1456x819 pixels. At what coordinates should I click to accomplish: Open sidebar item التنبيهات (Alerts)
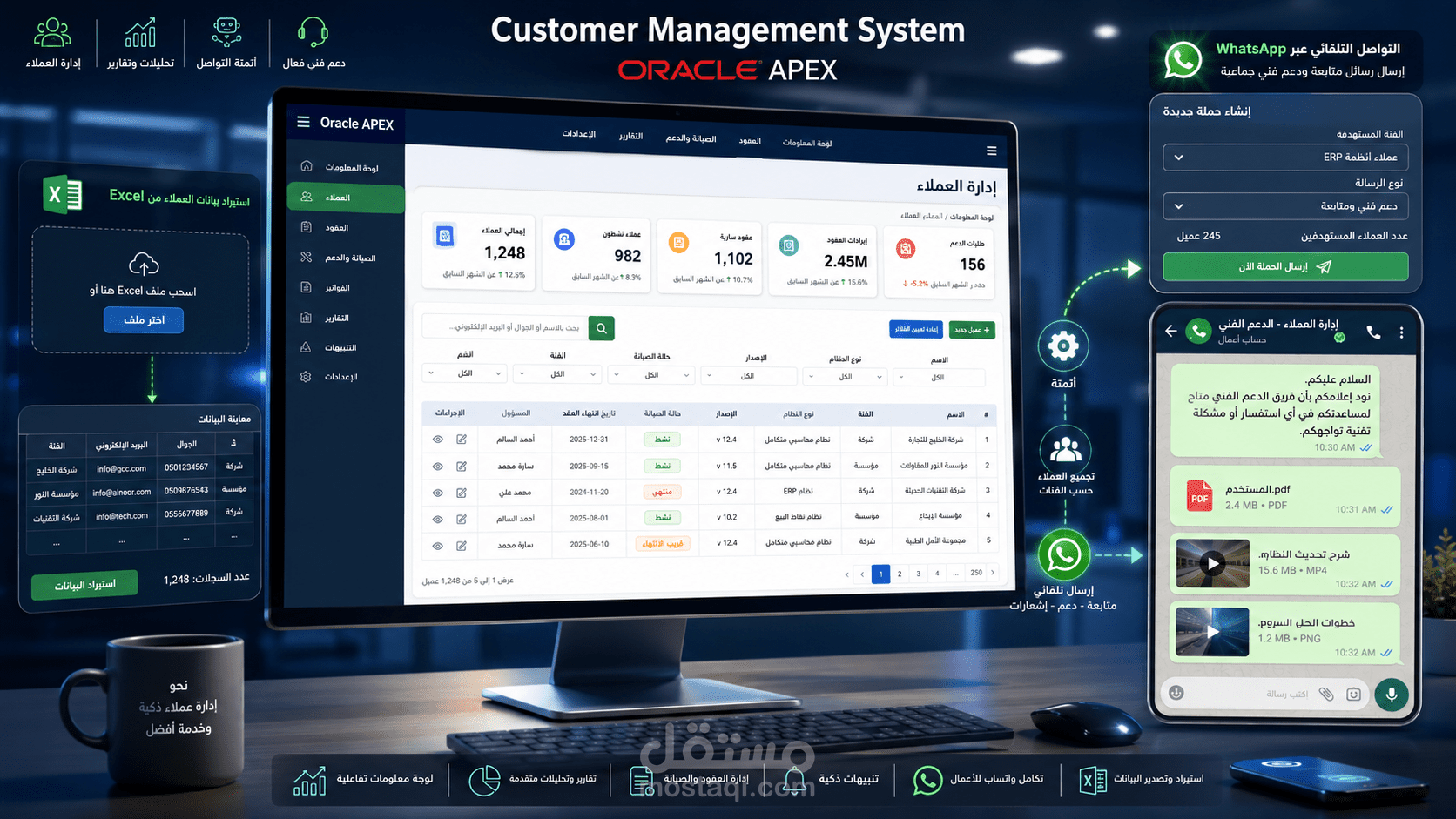point(345,347)
